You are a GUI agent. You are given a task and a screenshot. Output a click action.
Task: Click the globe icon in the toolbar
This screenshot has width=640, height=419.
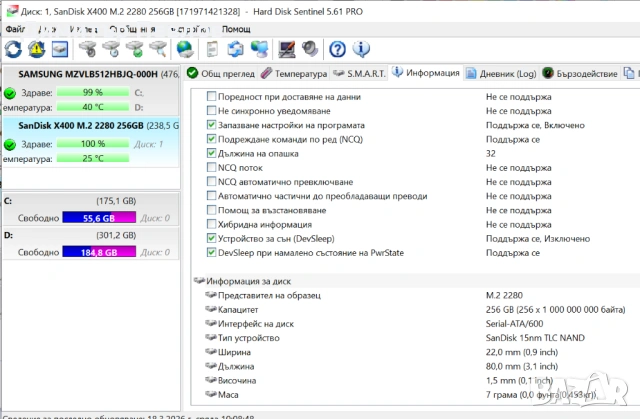[x=185, y=49]
